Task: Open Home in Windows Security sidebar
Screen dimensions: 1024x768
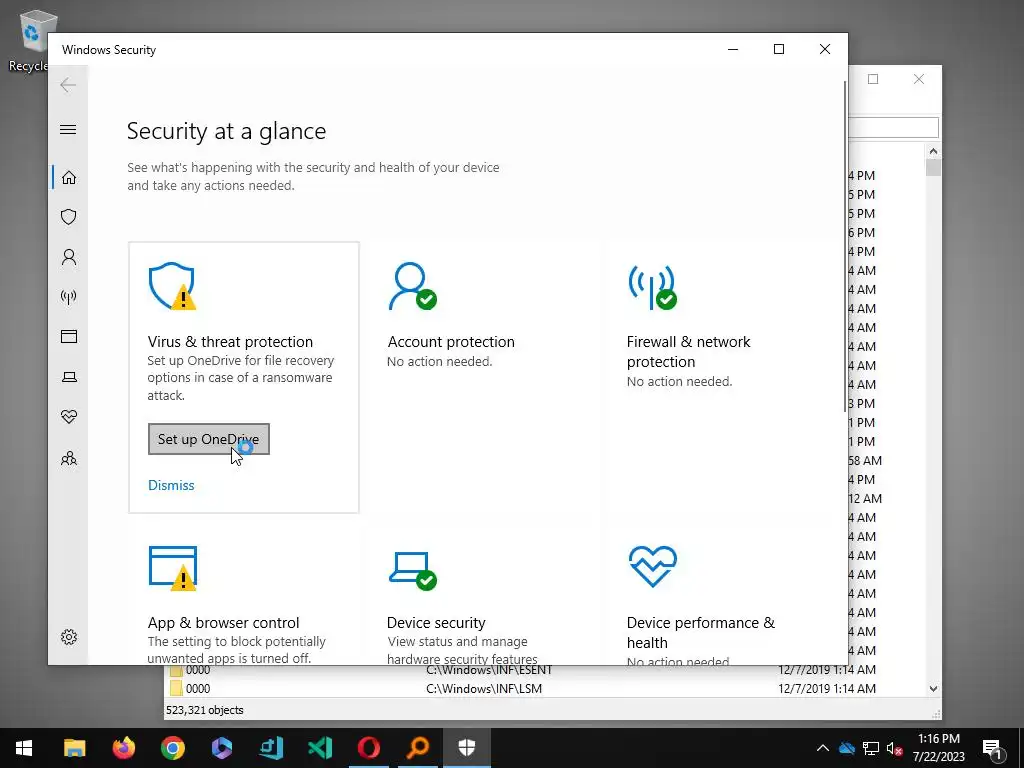Action: point(69,178)
